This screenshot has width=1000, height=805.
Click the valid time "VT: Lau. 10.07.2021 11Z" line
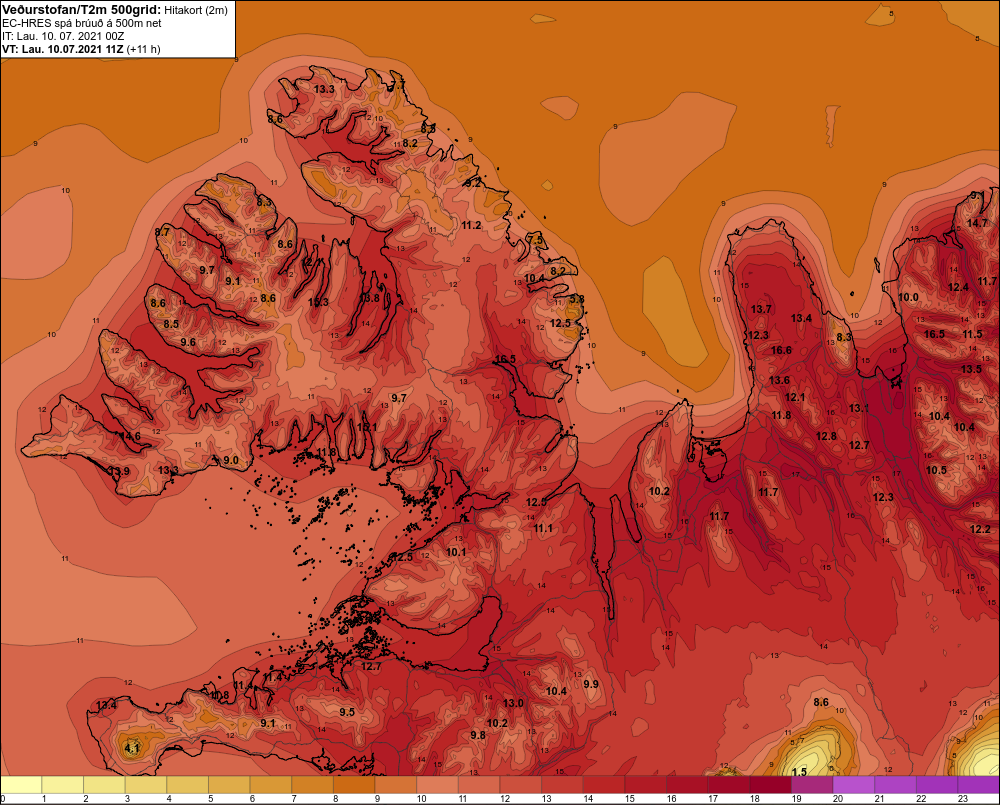(x=81, y=49)
